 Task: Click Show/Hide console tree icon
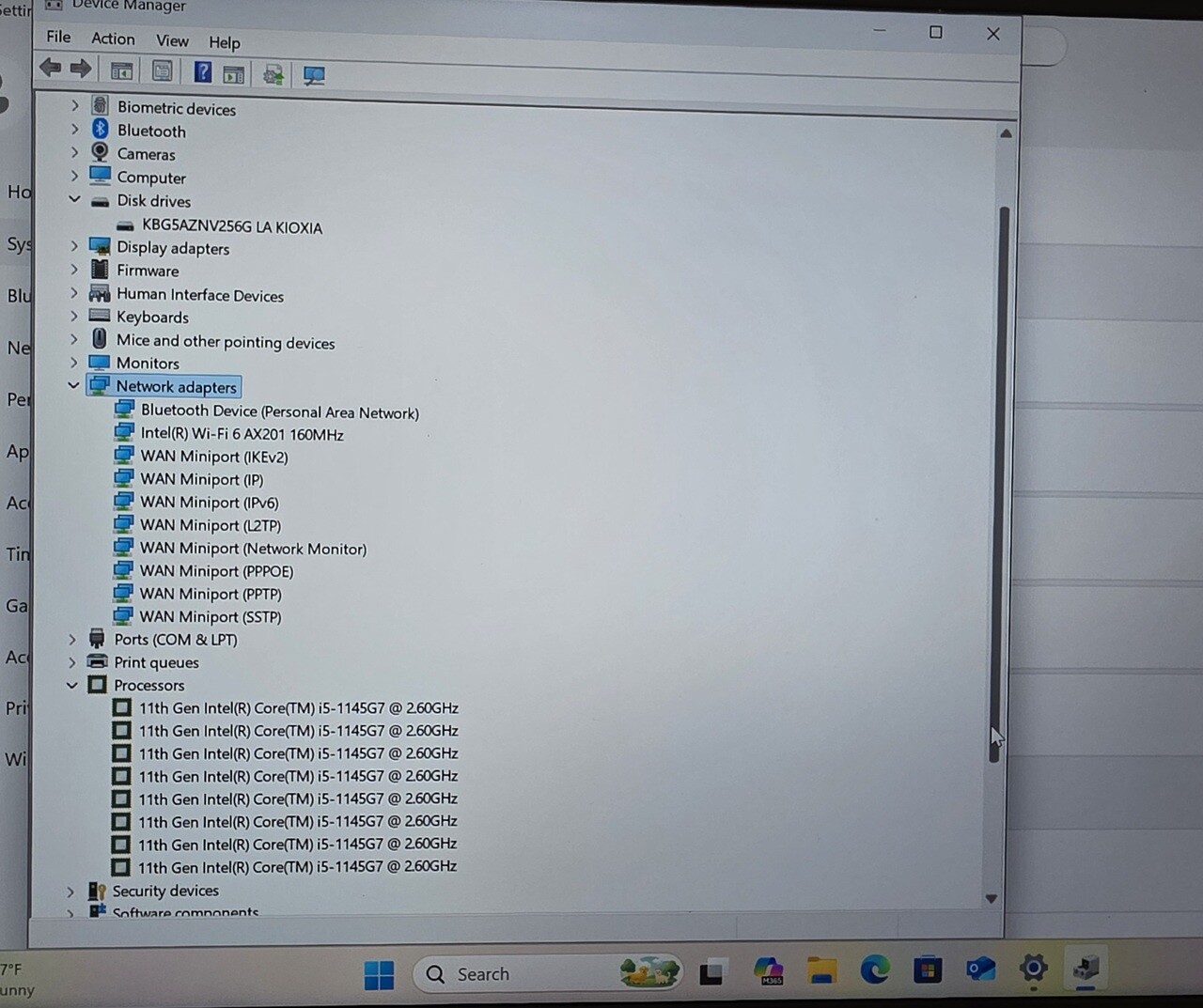tap(121, 71)
